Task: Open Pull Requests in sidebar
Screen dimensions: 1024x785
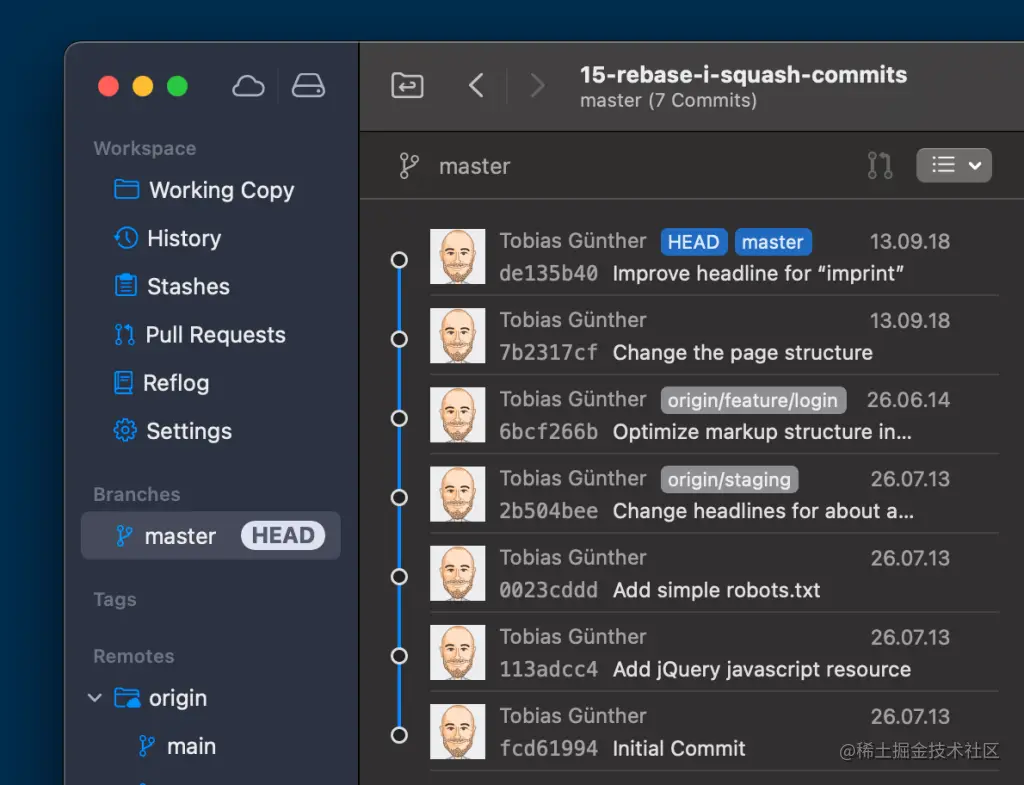Action: [210, 334]
